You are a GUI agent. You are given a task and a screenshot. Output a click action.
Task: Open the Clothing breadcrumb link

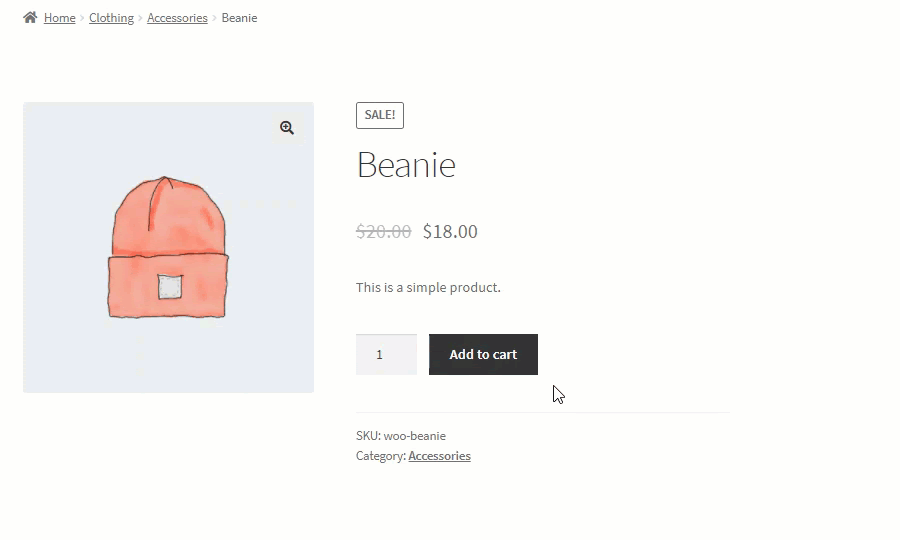[111, 18]
